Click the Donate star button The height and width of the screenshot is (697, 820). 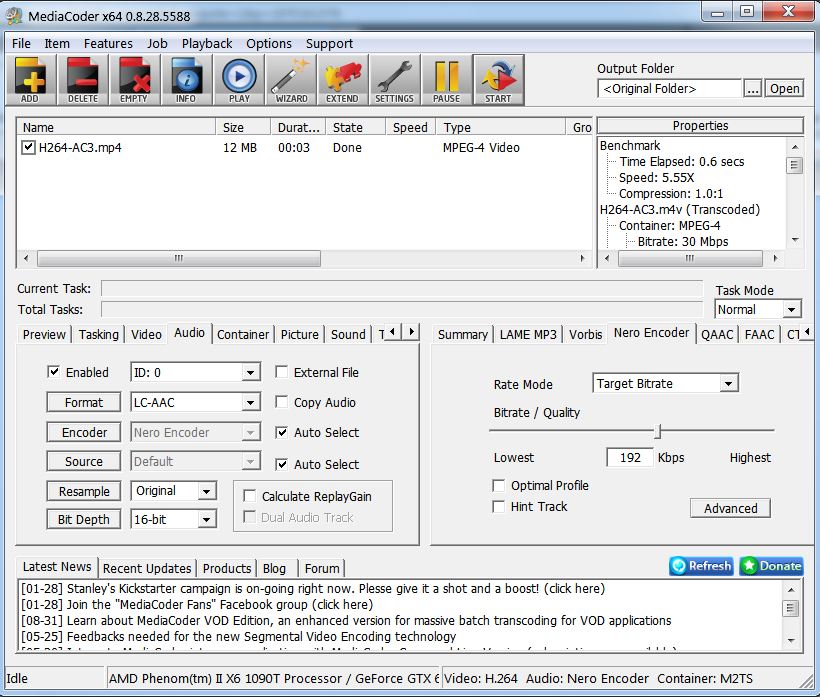(771, 566)
